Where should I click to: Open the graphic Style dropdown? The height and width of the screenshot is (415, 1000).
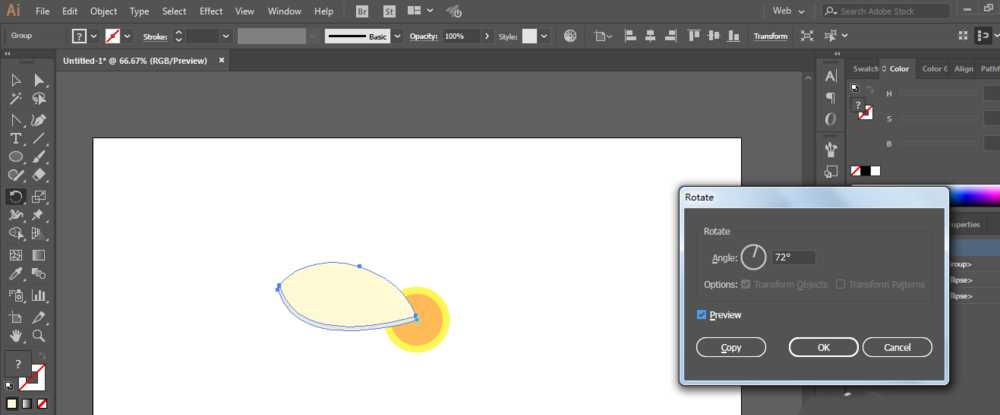(544, 36)
